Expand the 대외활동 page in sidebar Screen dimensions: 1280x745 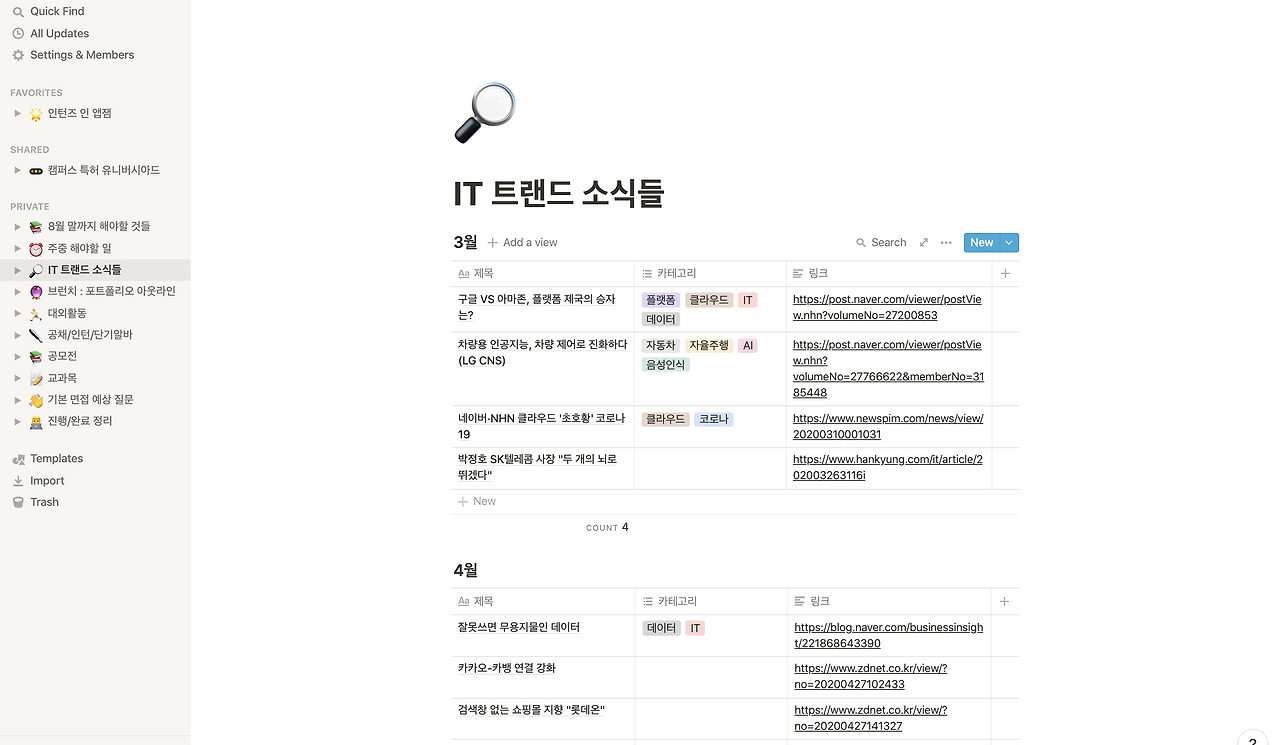pyautogui.click(x=17, y=313)
